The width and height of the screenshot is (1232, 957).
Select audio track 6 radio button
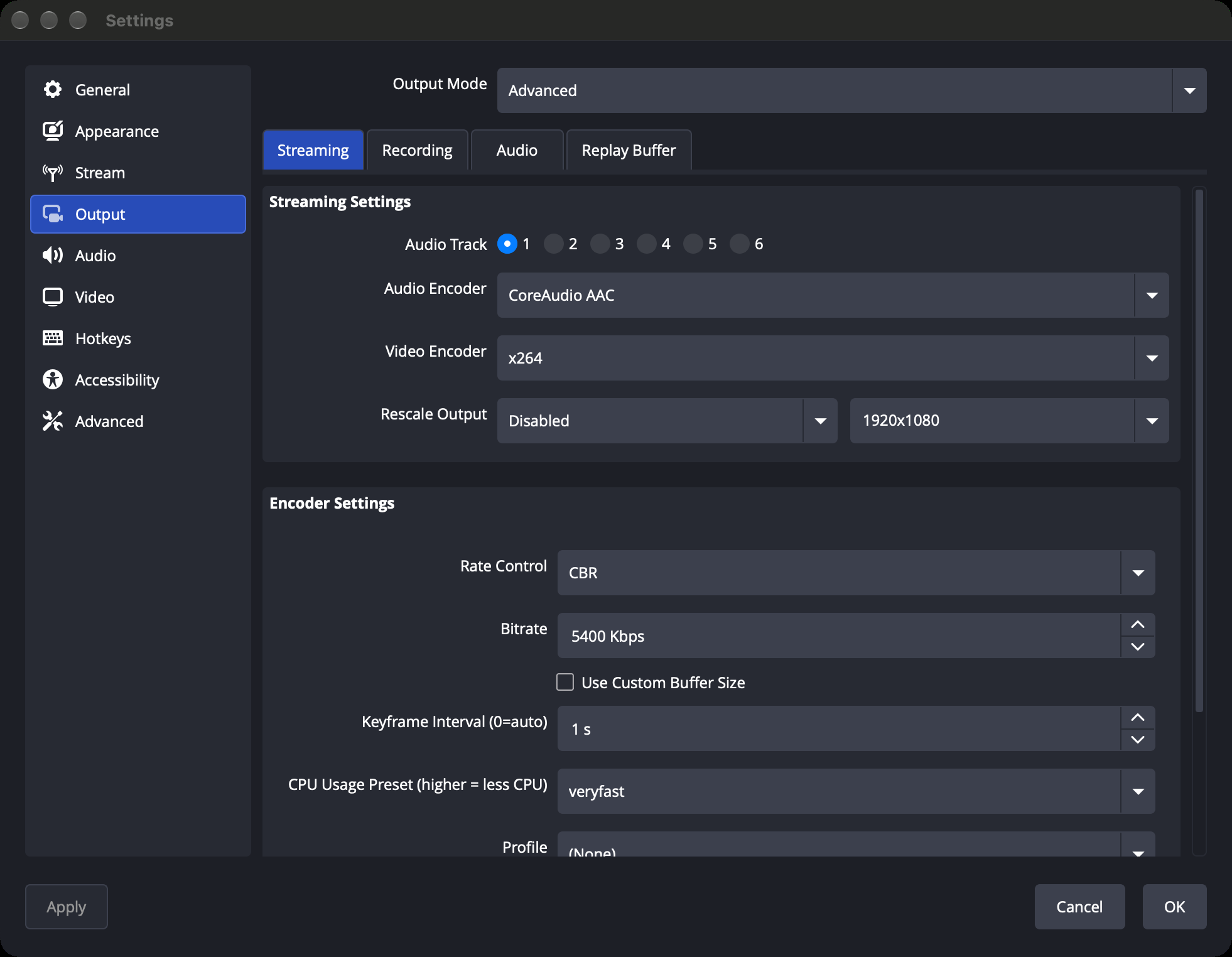740,244
